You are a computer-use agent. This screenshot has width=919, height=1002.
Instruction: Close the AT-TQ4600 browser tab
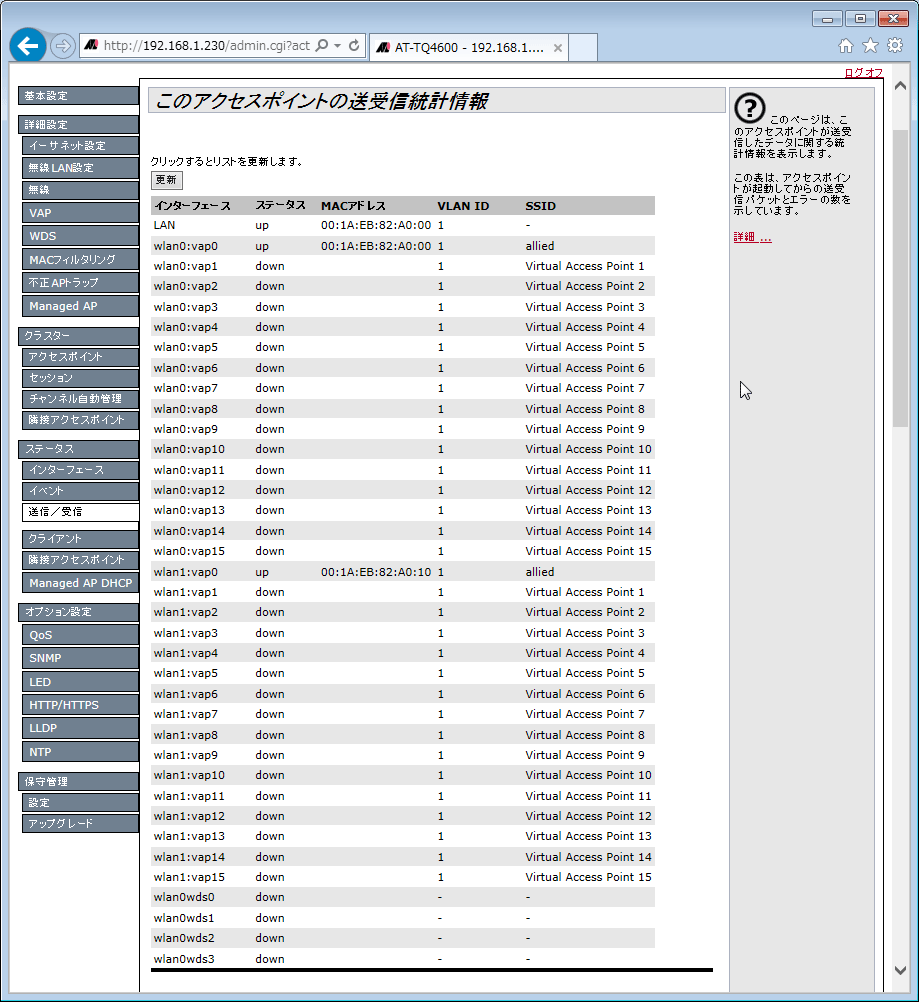click(557, 48)
